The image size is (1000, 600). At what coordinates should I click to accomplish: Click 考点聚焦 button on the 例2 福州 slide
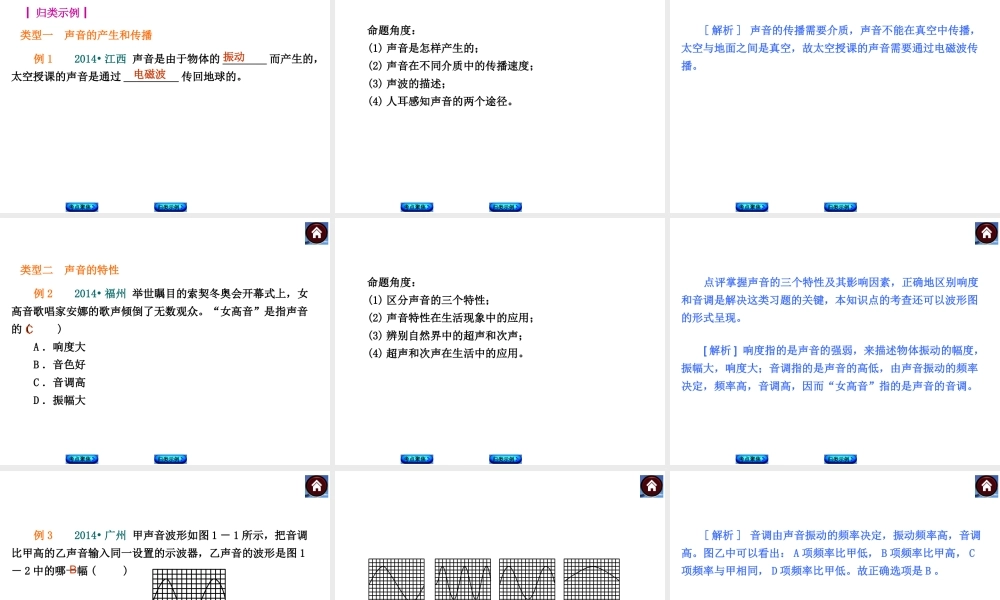(x=82, y=458)
